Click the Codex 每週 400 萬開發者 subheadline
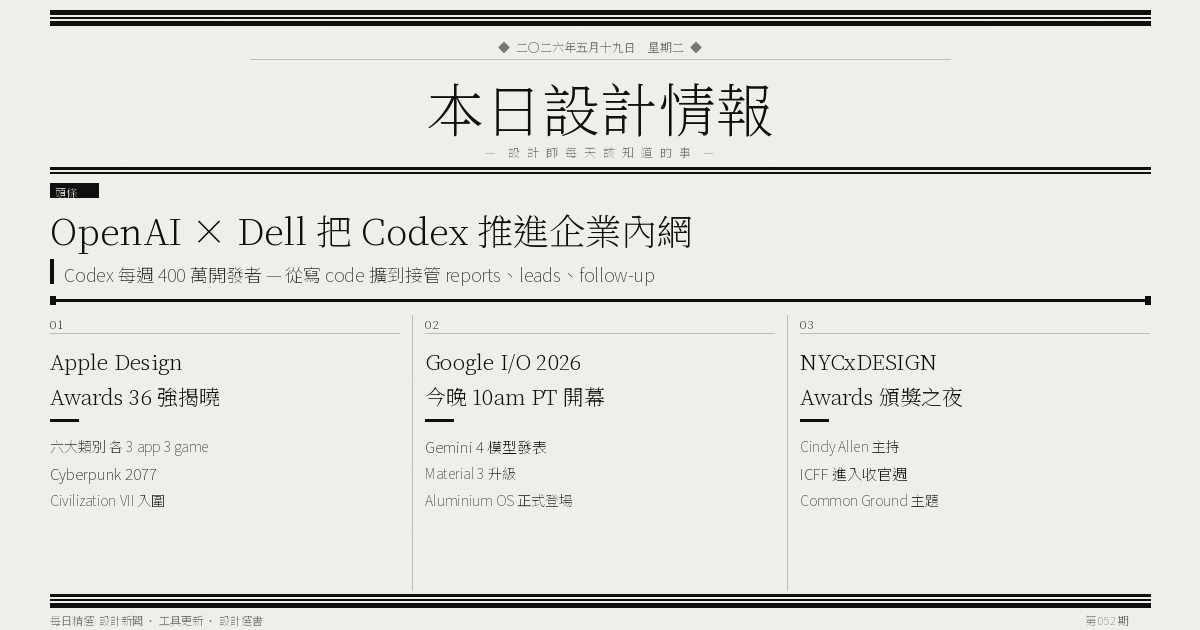1200x630 pixels. coord(359,275)
